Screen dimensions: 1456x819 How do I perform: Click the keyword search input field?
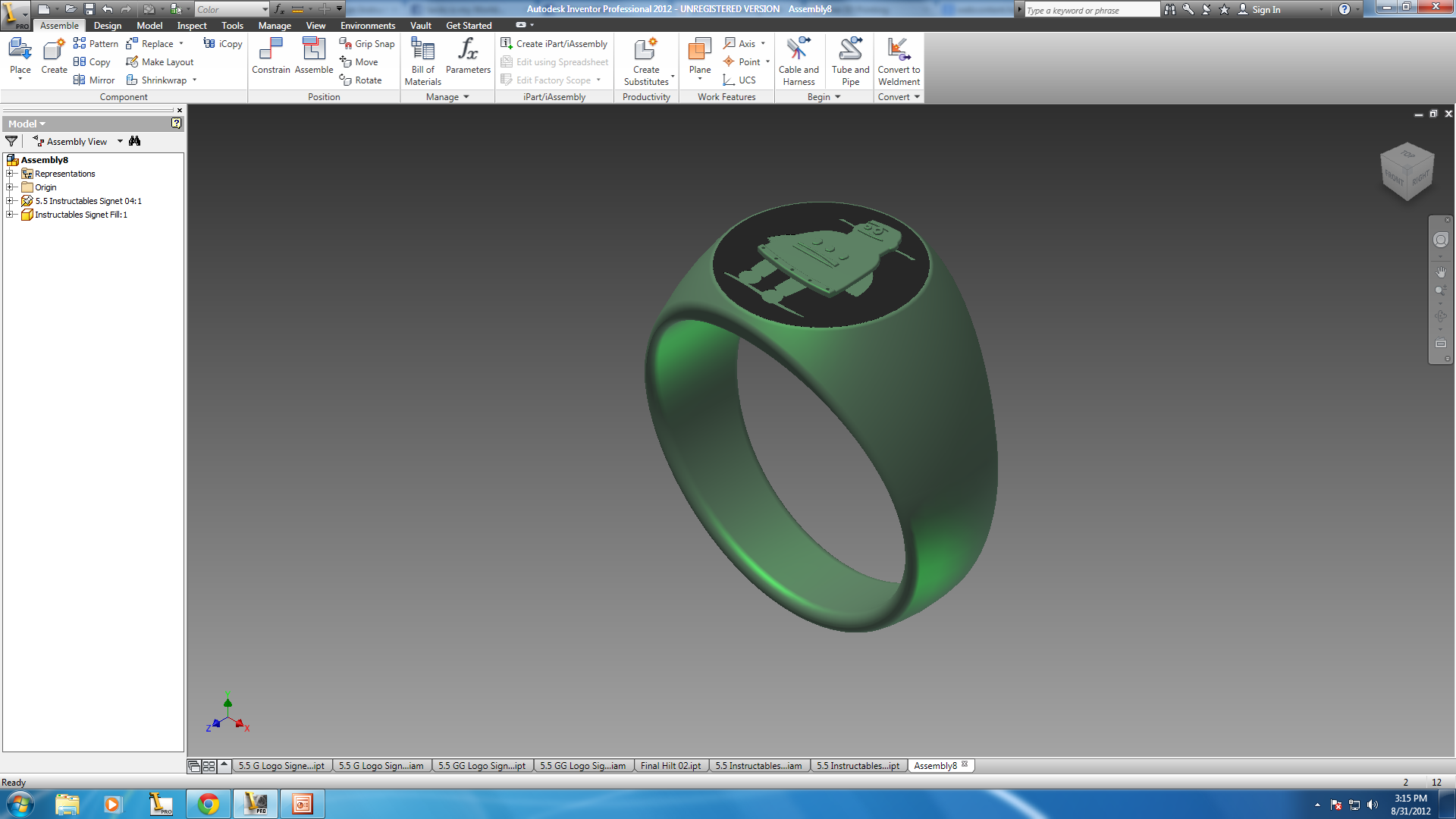[x=1092, y=10]
